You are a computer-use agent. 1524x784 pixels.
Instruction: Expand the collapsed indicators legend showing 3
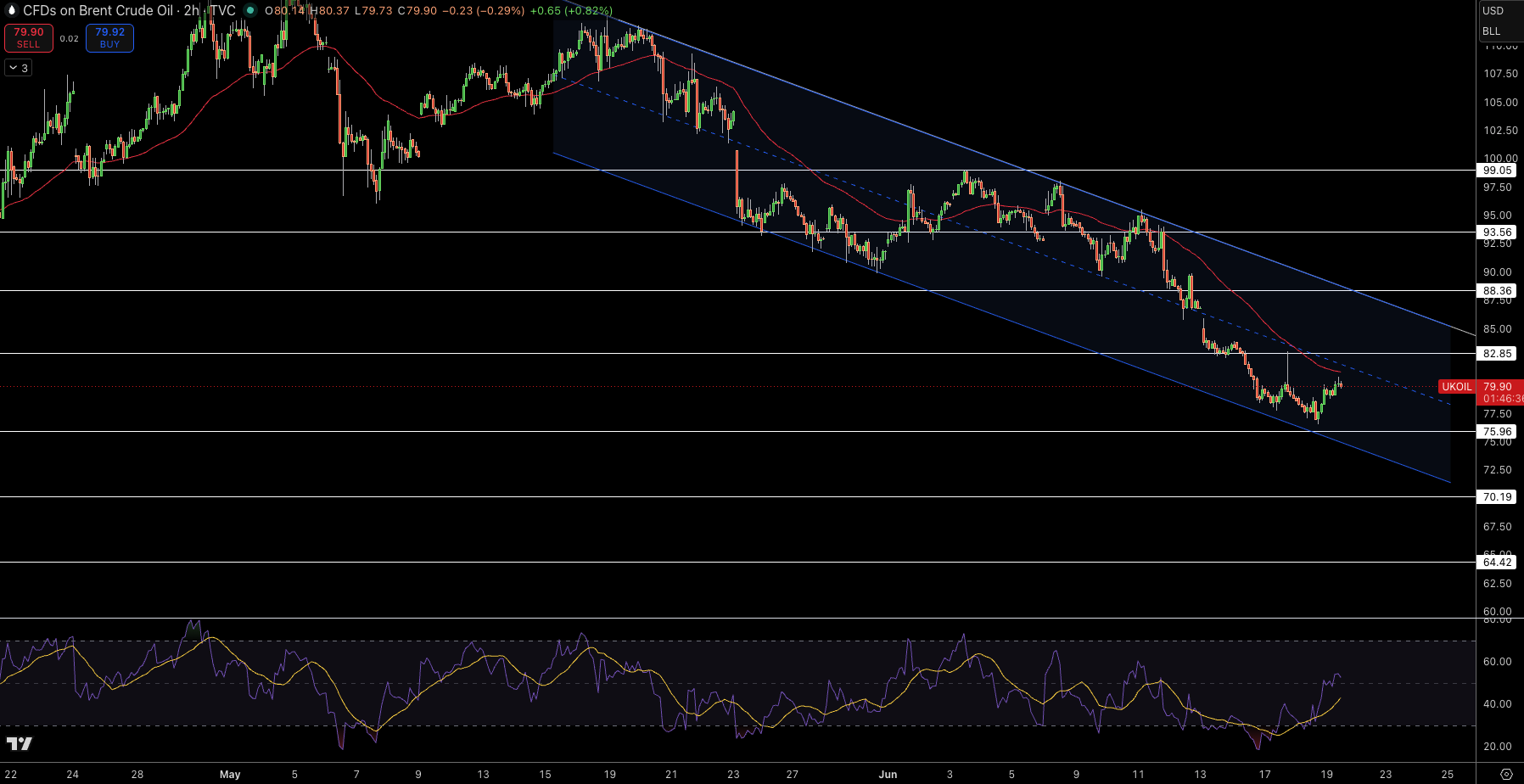(x=18, y=68)
